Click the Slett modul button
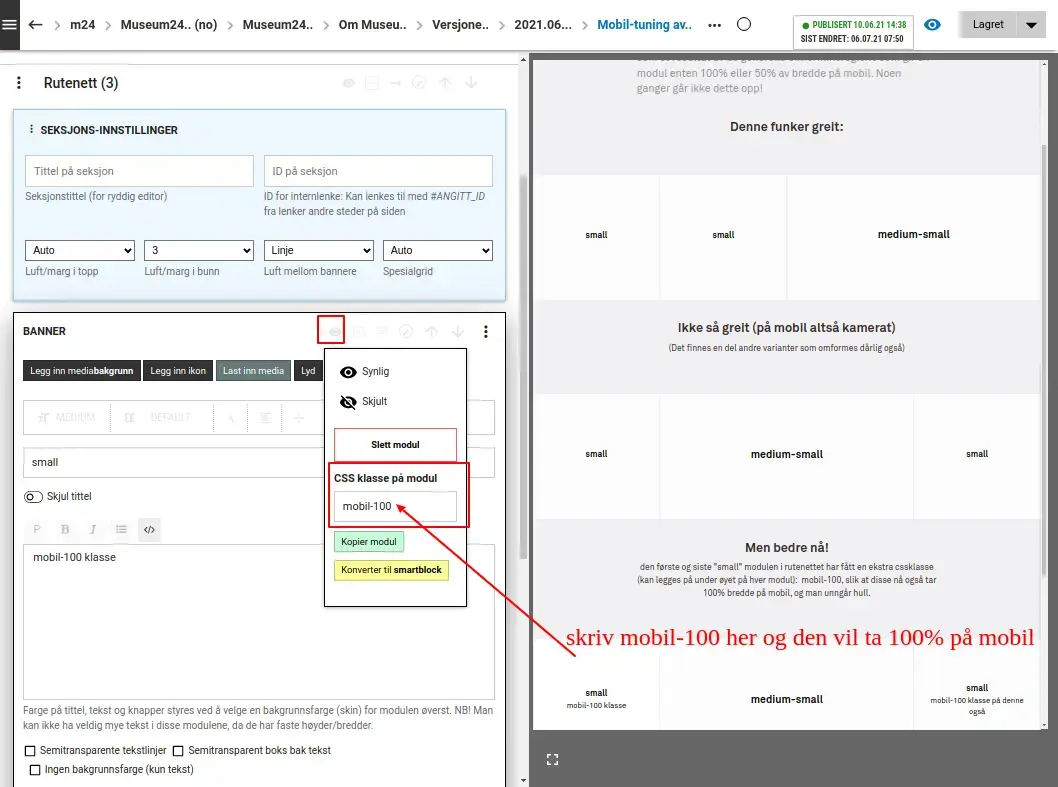 [395, 444]
